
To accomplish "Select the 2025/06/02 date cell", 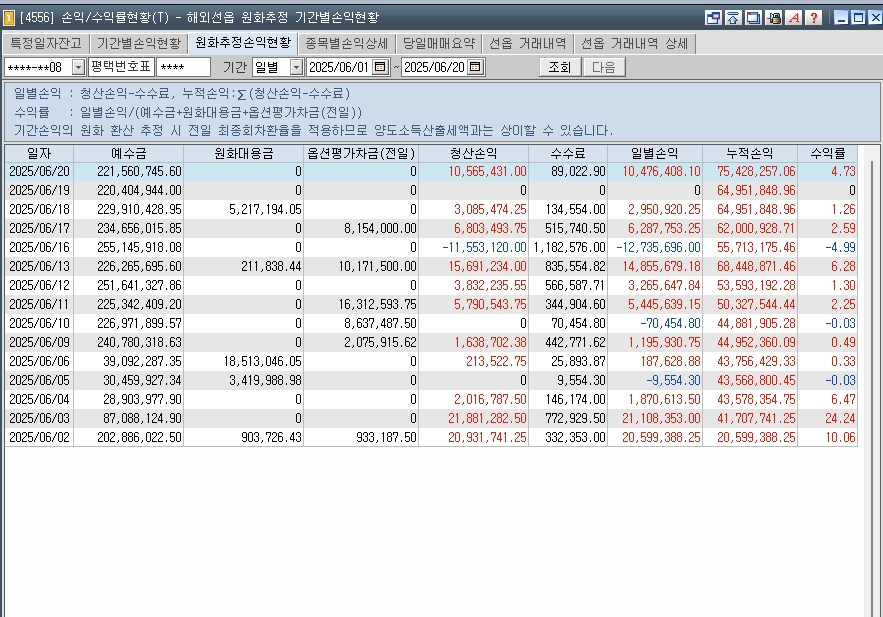I will coord(39,437).
